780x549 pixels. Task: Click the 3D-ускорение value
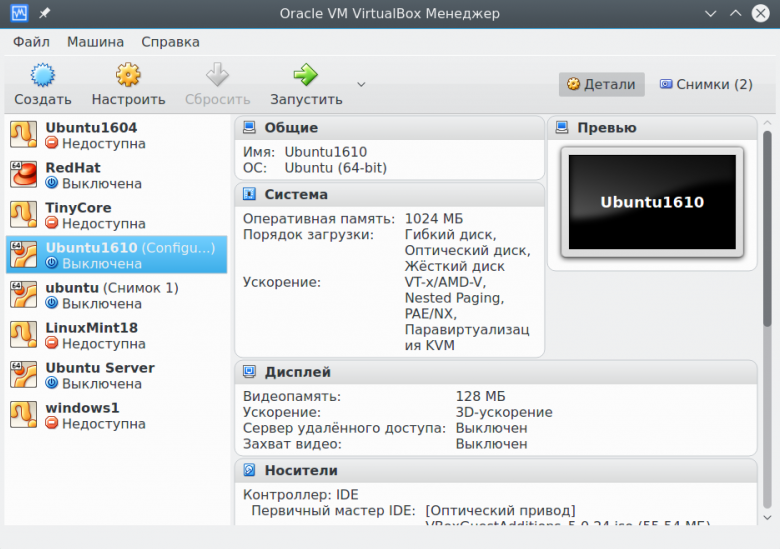[504, 412]
